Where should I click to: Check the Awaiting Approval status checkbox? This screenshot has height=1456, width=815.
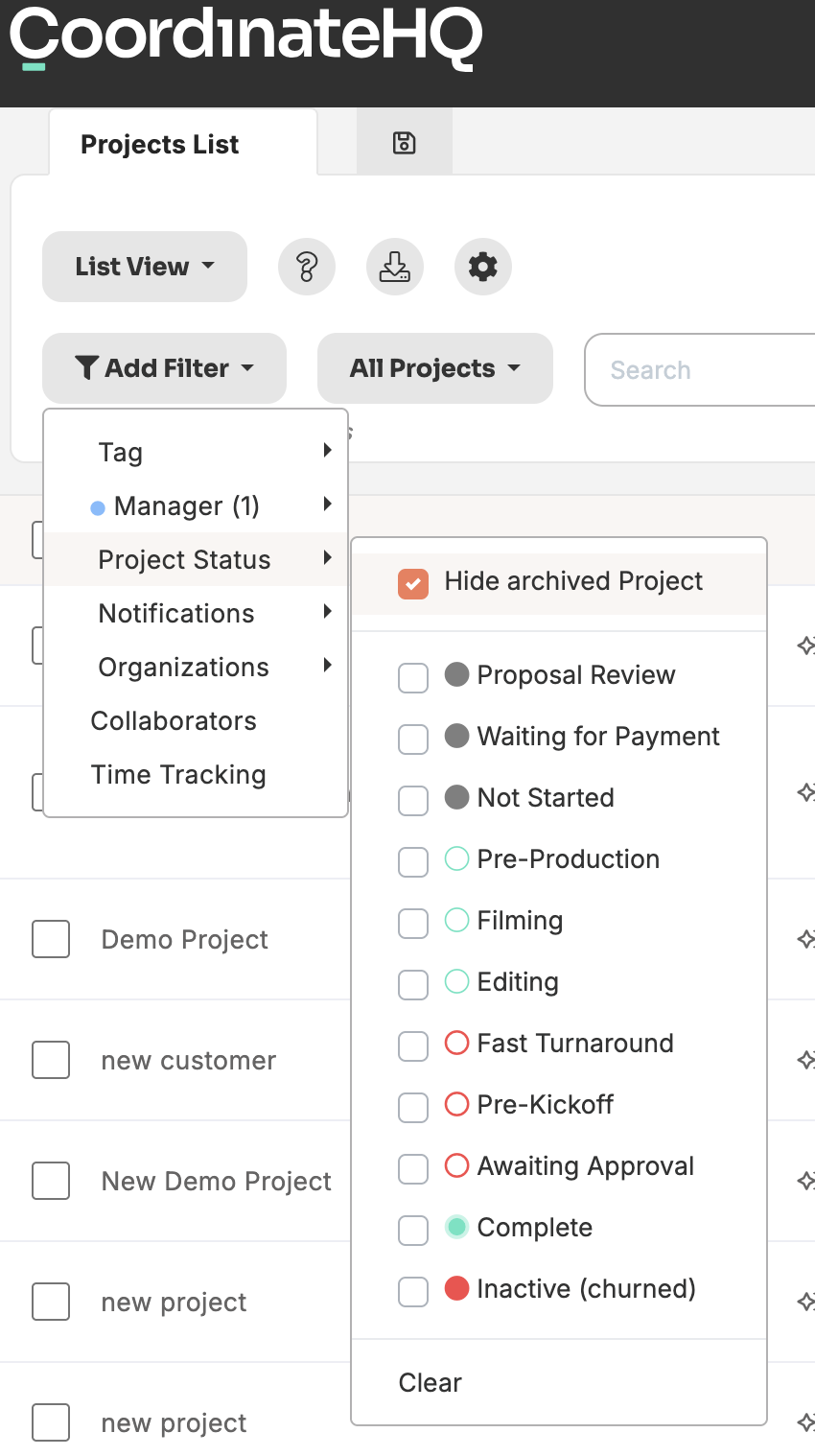click(x=413, y=1168)
